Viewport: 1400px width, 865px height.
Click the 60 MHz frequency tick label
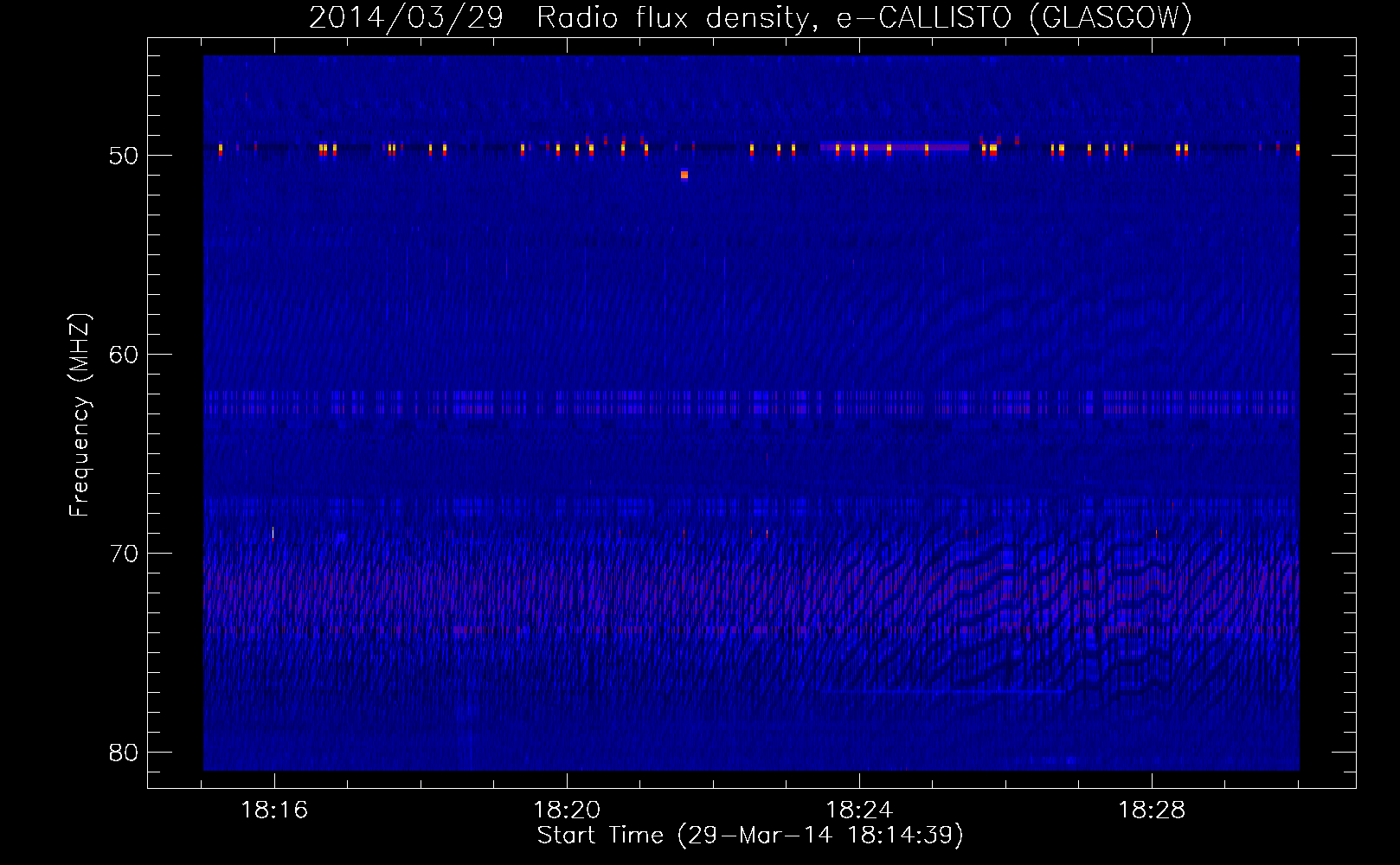124,355
